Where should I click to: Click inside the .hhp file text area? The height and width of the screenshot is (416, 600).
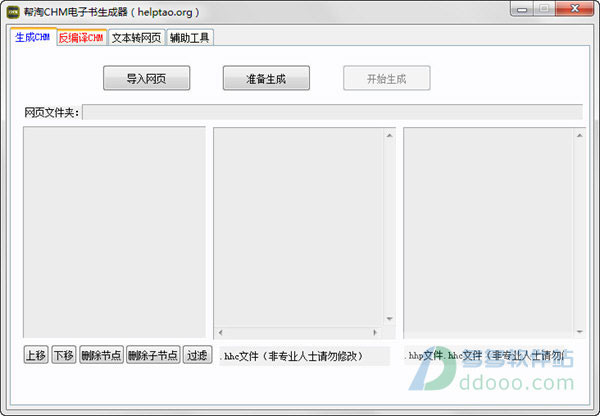pyautogui.click(x=488, y=233)
